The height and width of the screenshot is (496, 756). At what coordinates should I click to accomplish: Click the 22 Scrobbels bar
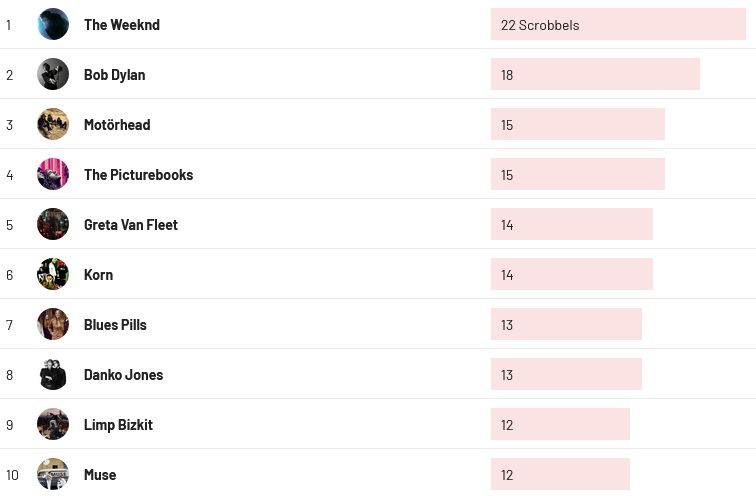[618, 25]
